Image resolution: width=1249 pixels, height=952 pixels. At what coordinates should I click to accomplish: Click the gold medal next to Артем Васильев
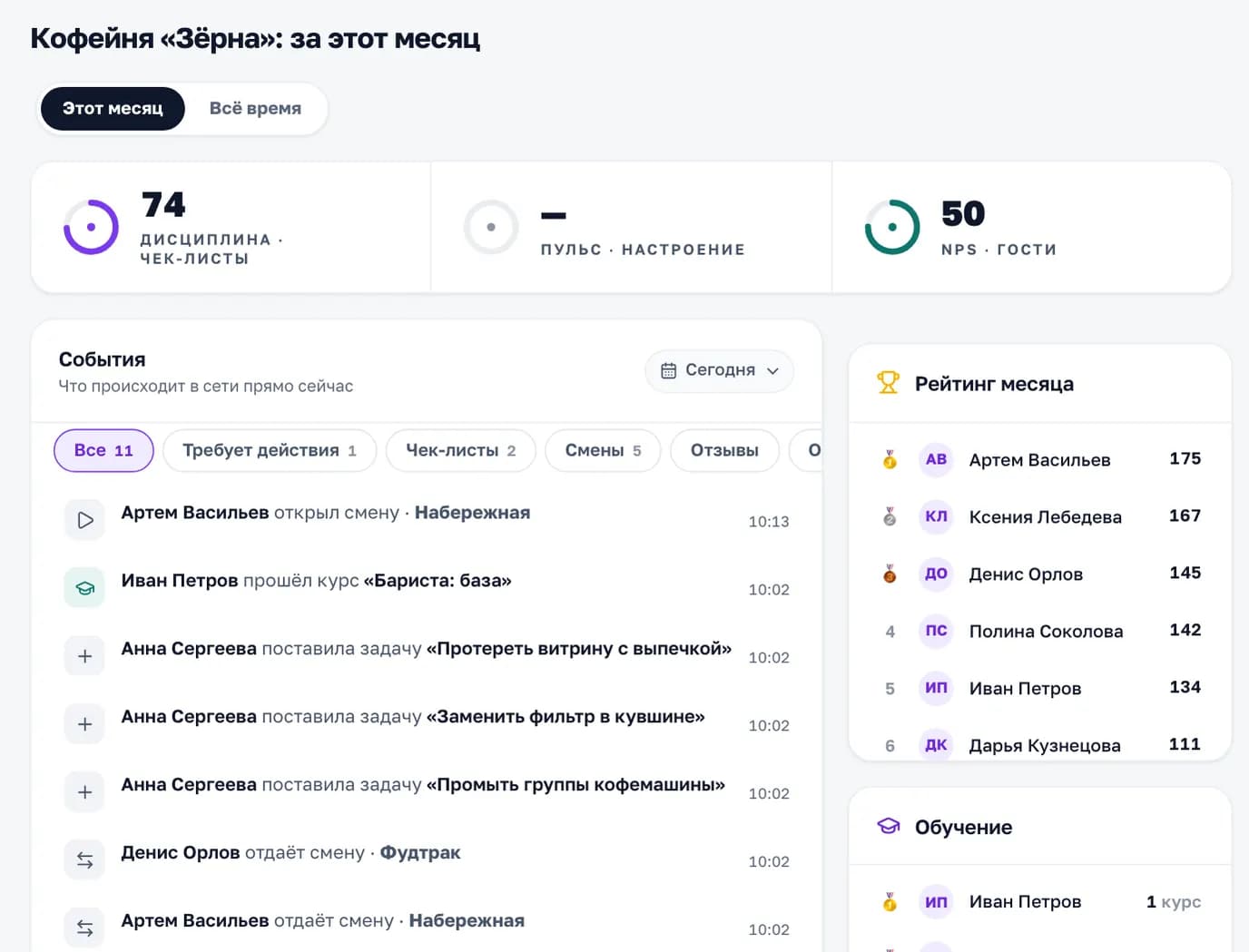click(890, 460)
